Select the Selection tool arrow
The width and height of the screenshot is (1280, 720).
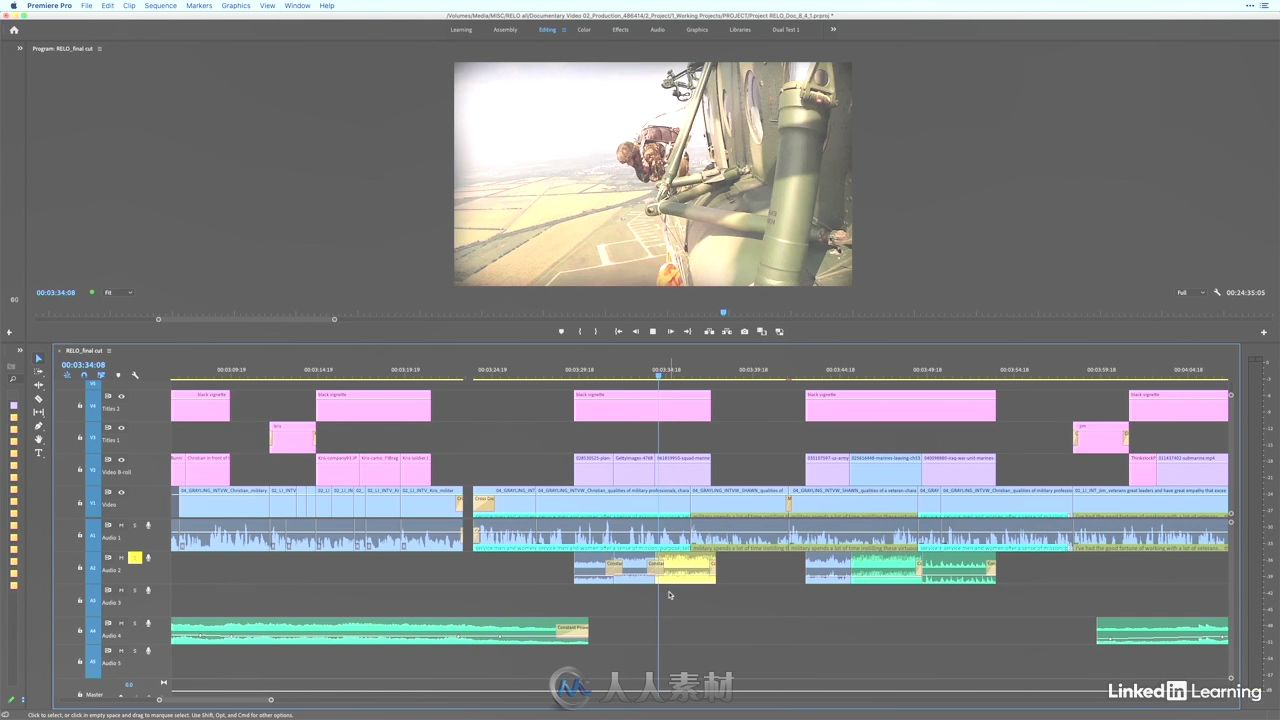(x=39, y=358)
